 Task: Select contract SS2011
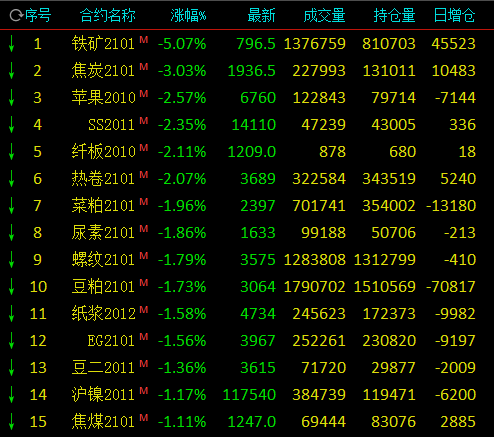point(111,125)
